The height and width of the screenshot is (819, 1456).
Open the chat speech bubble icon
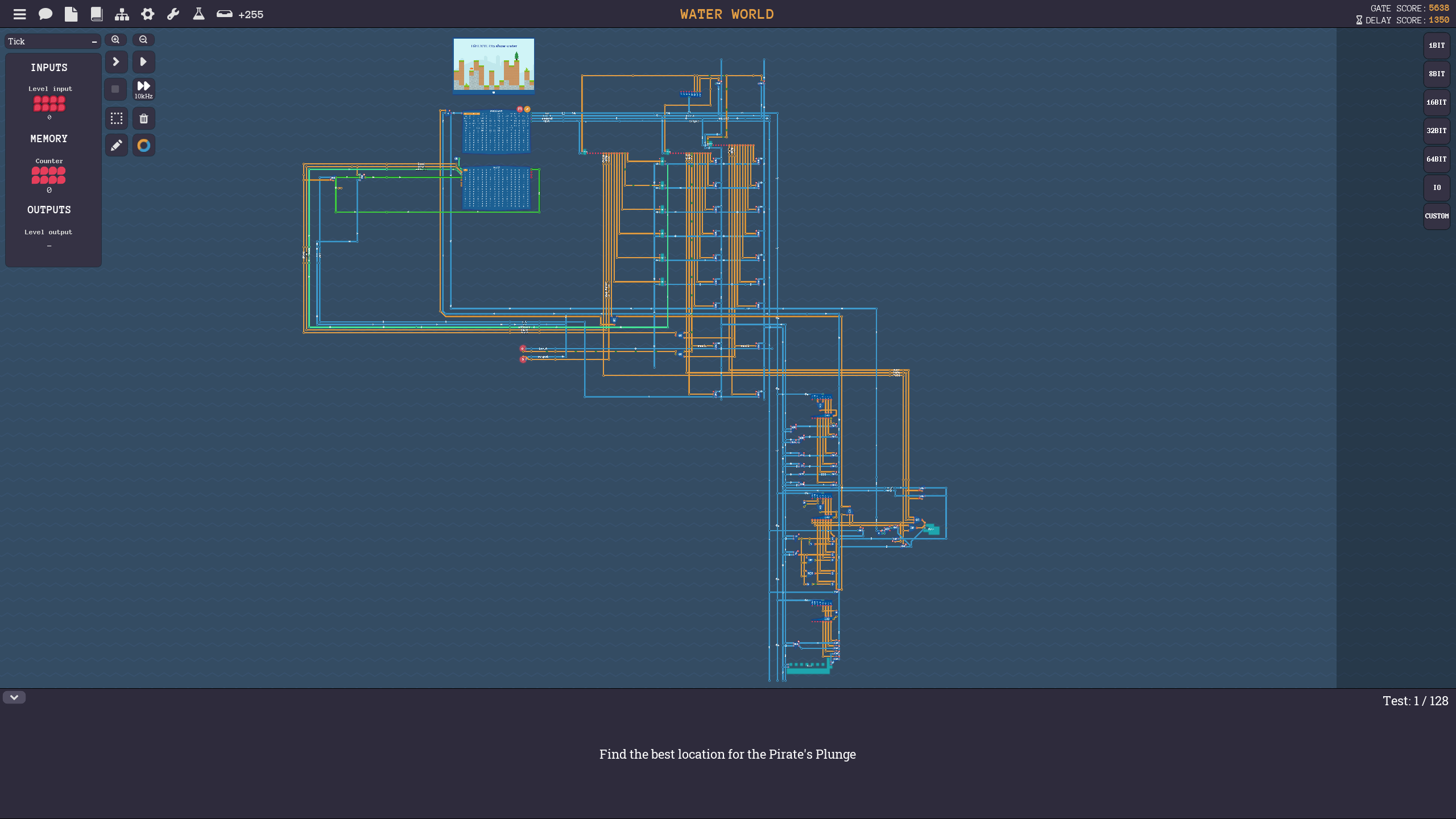[45, 14]
